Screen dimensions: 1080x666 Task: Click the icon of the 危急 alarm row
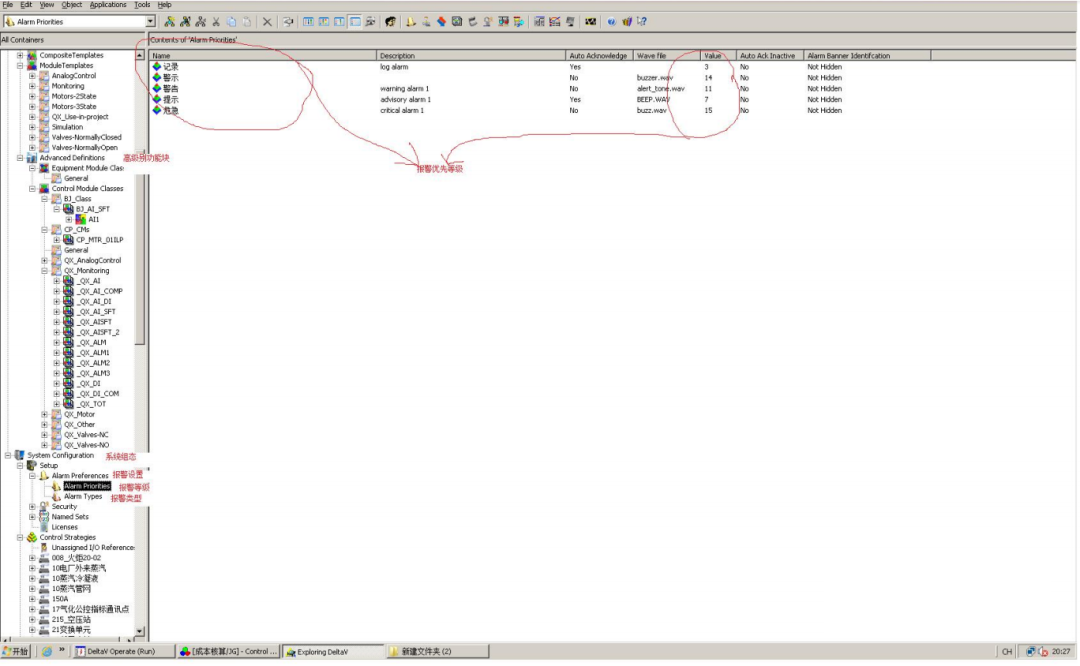[x=156, y=110]
